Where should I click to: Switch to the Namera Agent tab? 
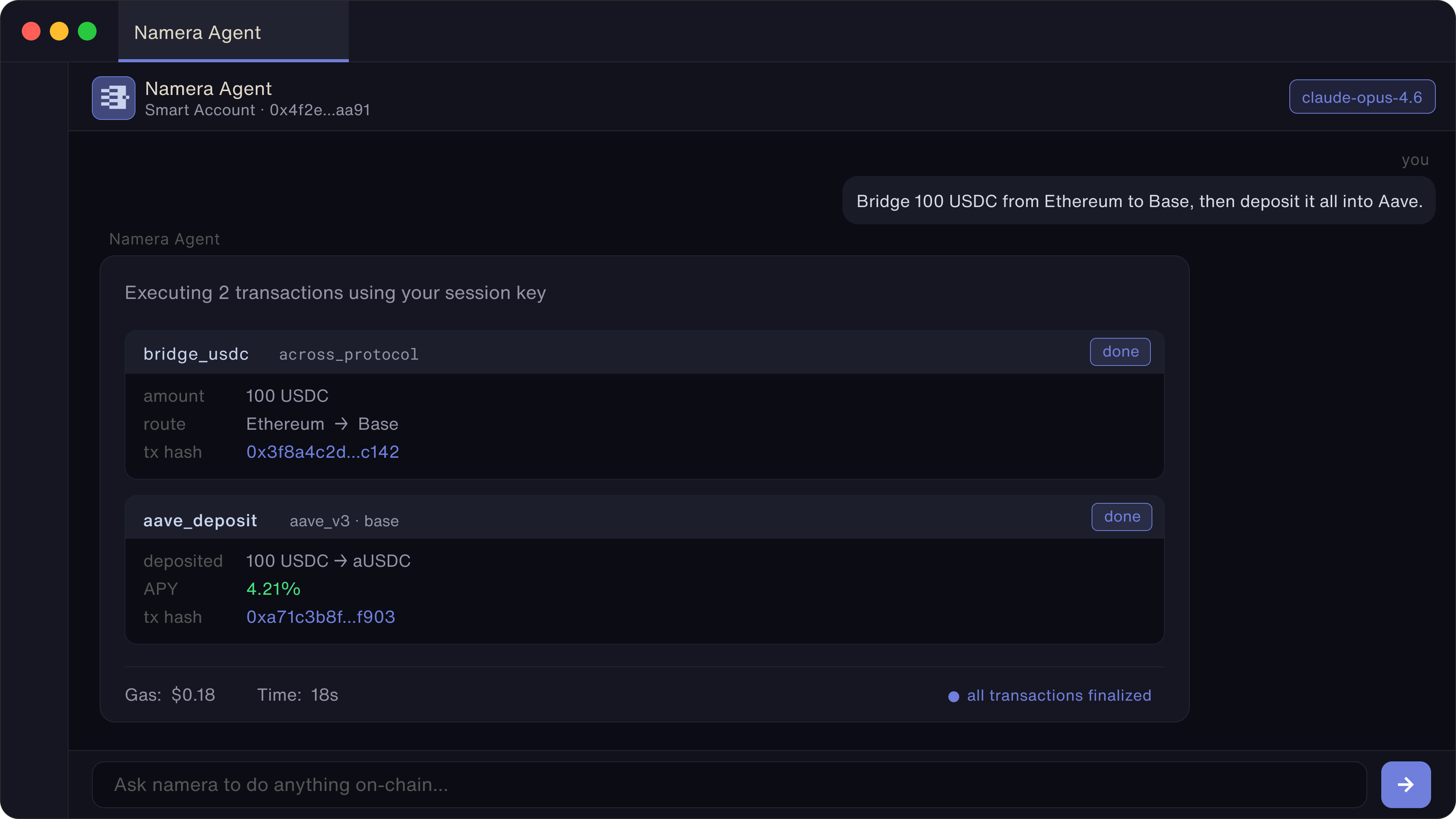pyautogui.click(x=233, y=32)
